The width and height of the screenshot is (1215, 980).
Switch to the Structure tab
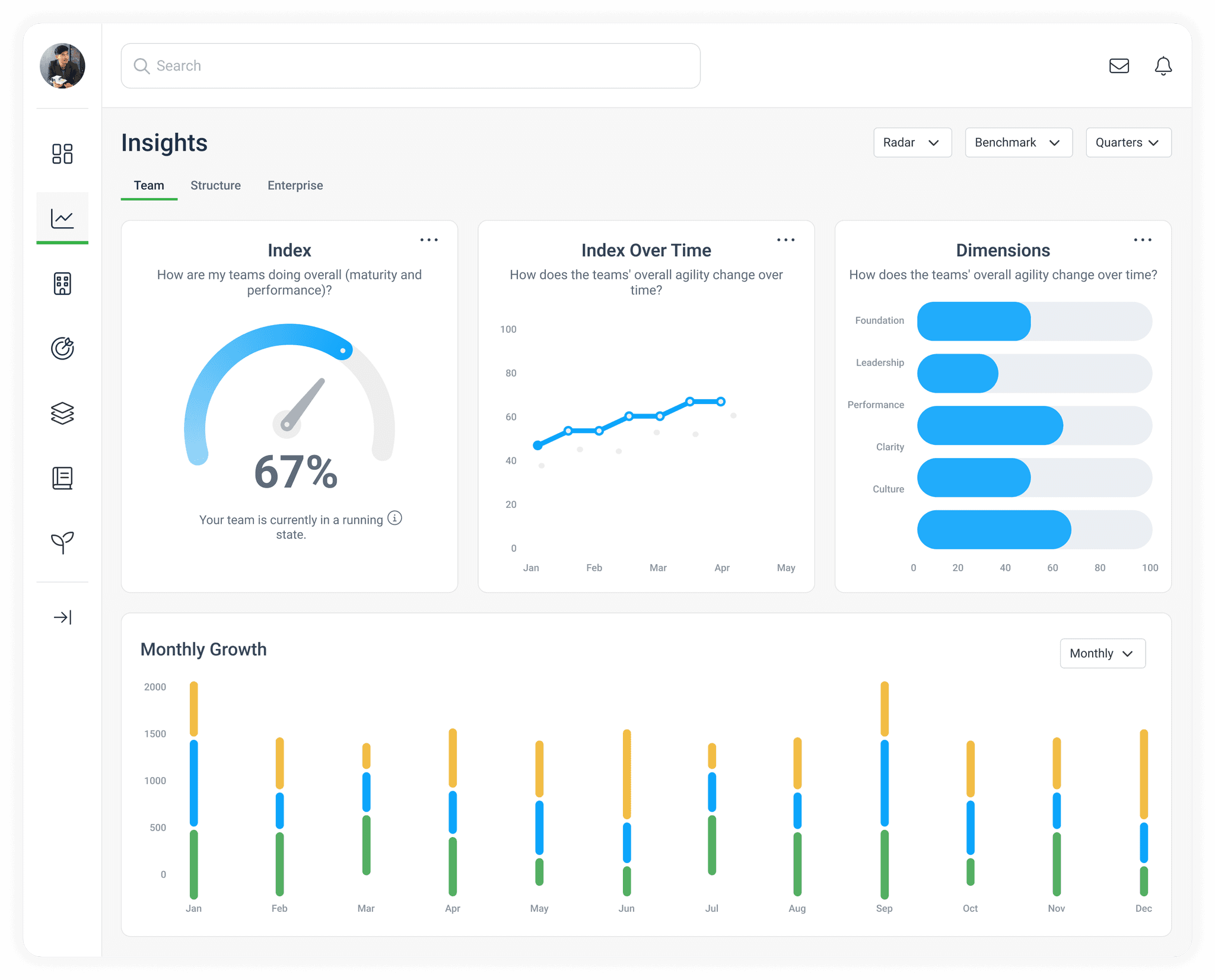point(215,185)
